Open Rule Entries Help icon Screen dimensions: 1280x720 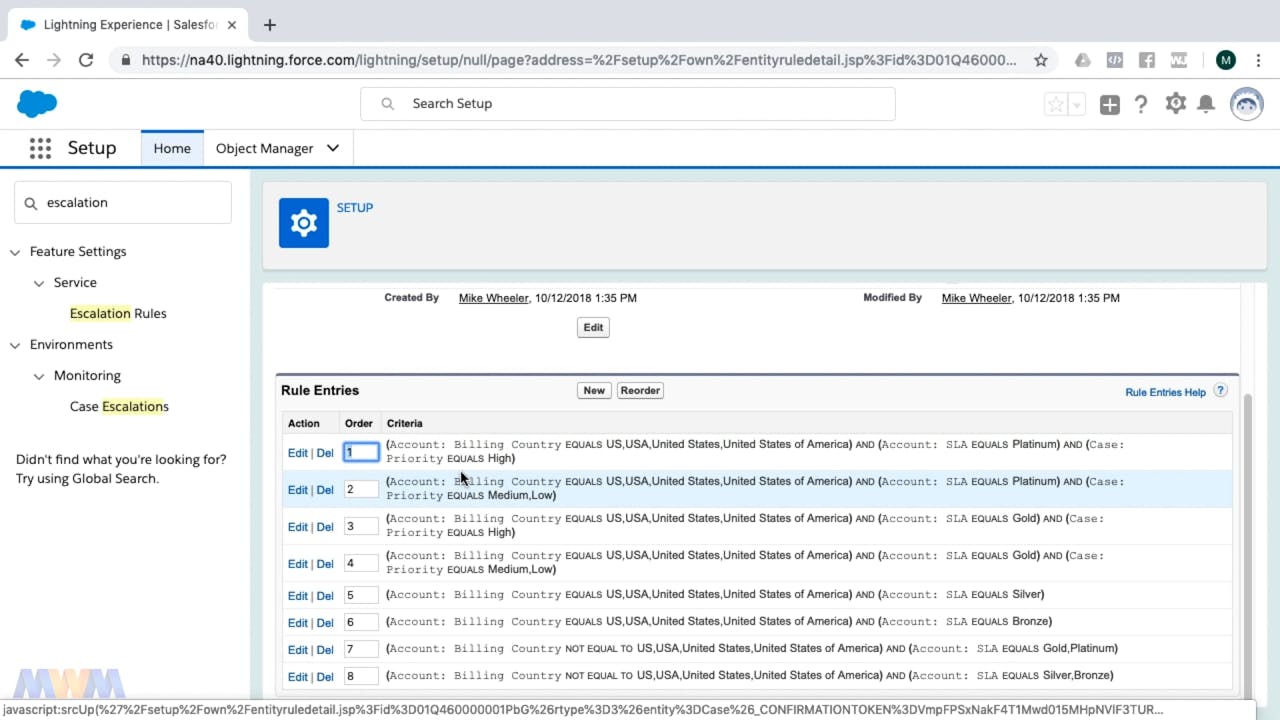click(x=1220, y=391)
